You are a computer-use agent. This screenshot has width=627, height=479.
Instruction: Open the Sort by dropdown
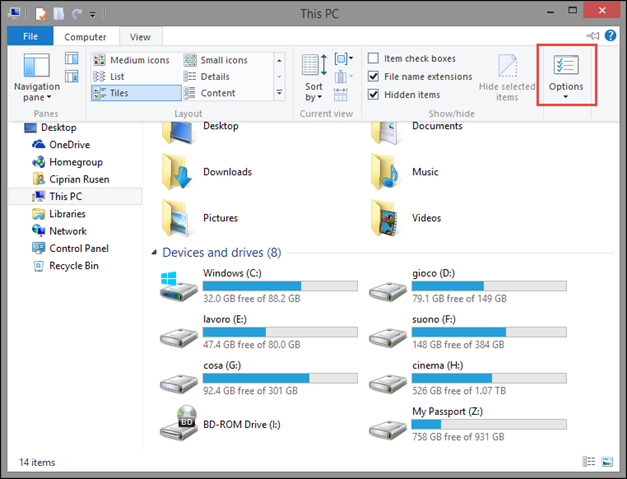[314, 78]
